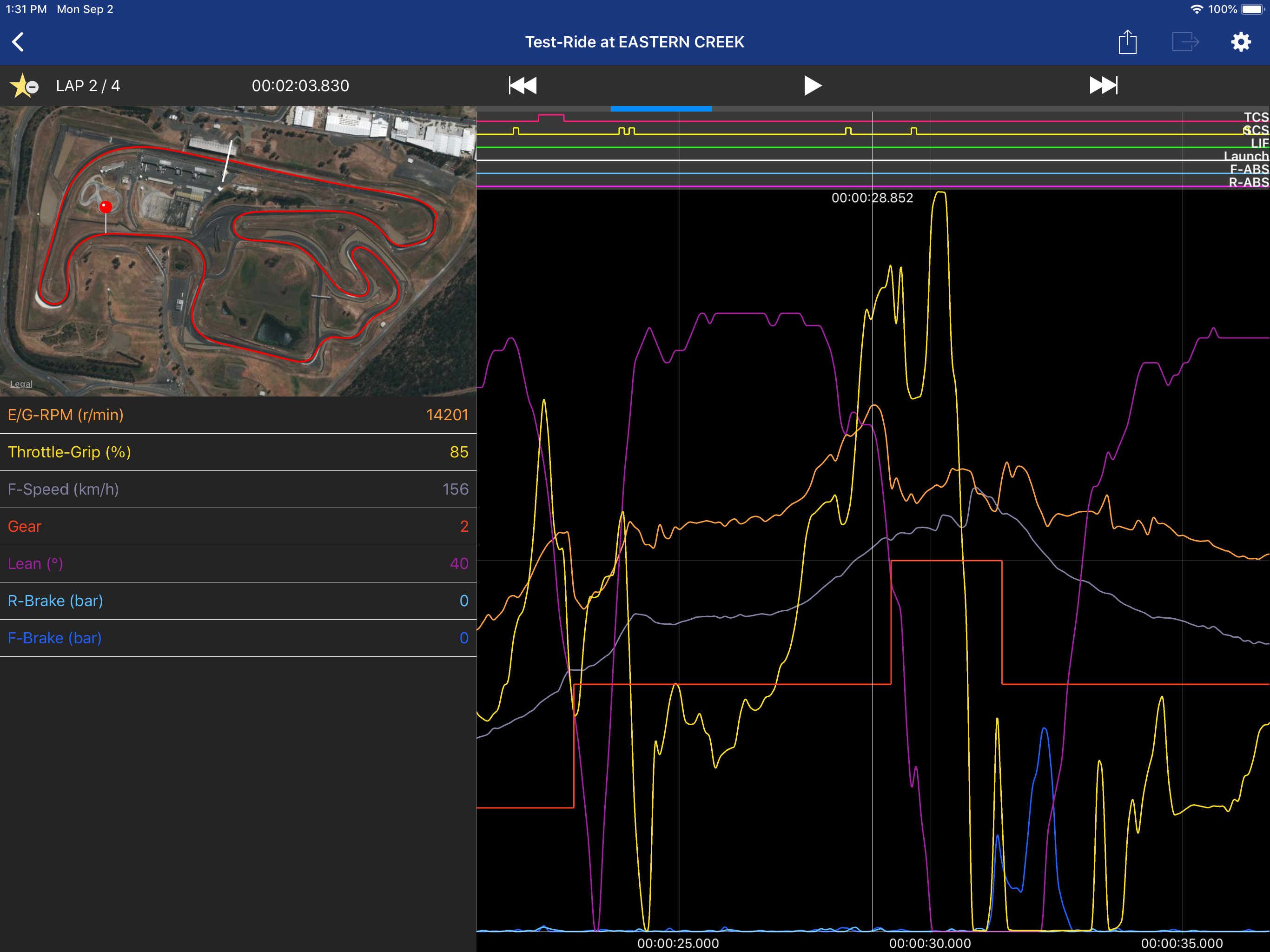Toggle Throttle-Grip channel row
This screenshot has height=952, width=1270.
238,452
